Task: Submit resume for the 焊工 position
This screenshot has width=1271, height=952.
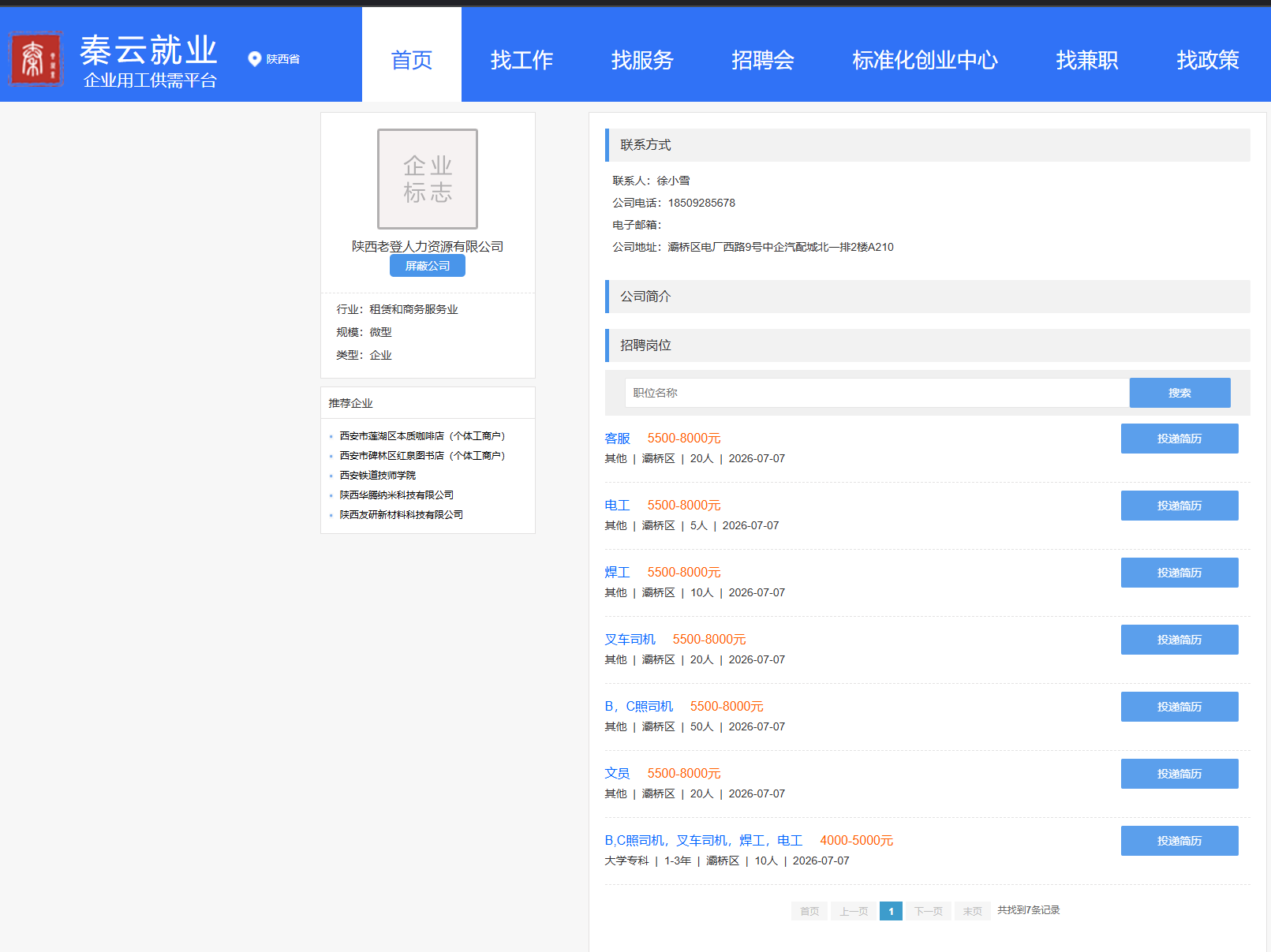Action: pos(1179,573)
